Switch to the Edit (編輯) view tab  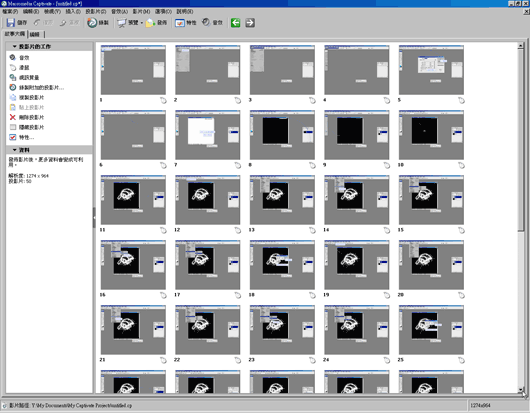[34, 34]
